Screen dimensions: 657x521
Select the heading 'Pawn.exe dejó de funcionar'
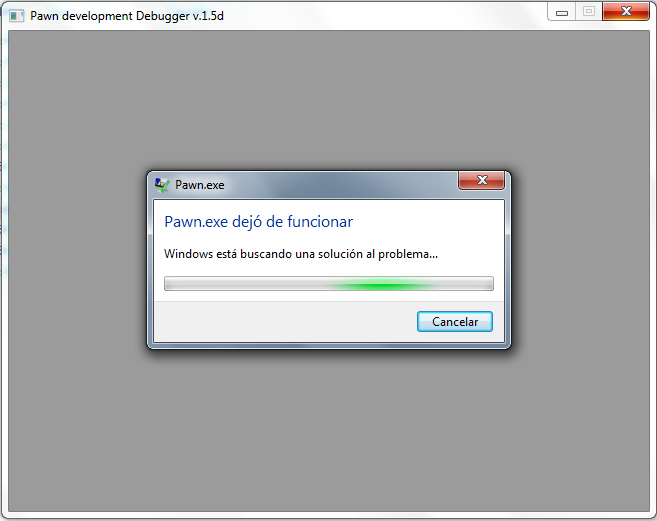coord(259,222)
